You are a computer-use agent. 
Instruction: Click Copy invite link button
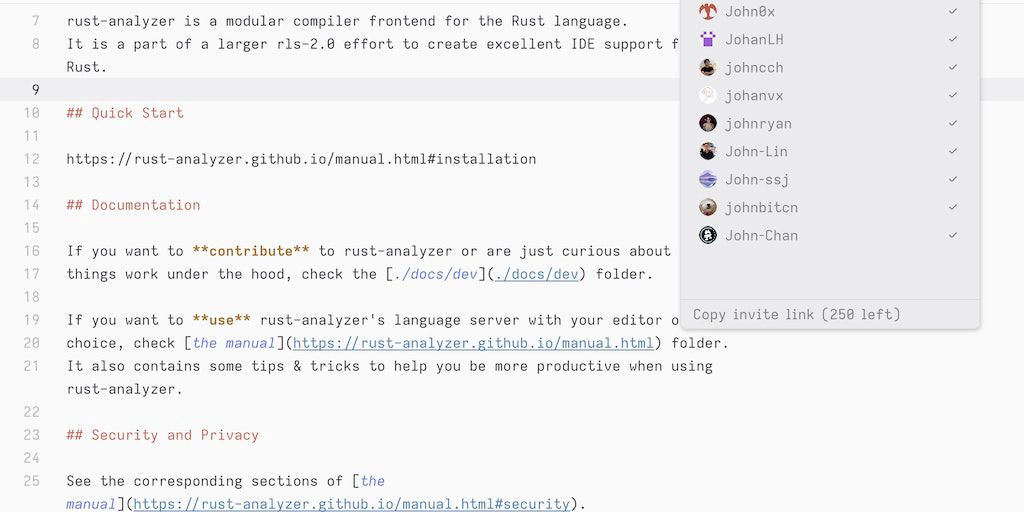(x=797, y=315)
